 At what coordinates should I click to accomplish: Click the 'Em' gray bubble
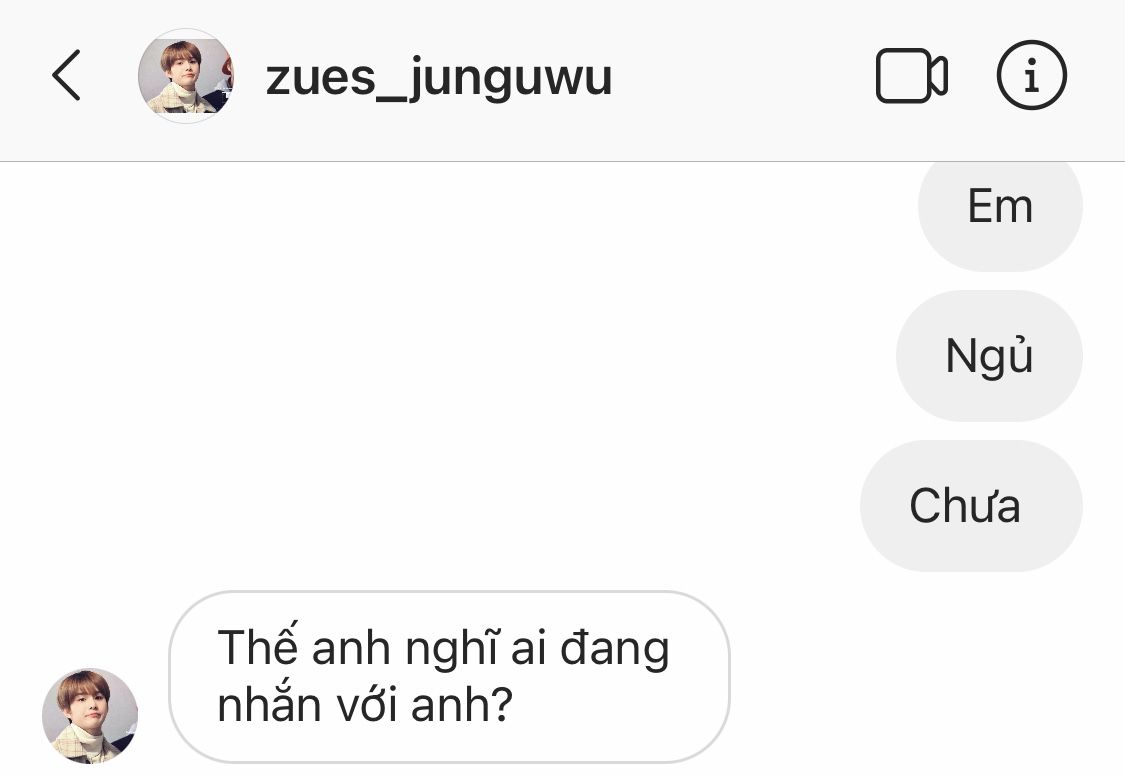pos(999,208)
